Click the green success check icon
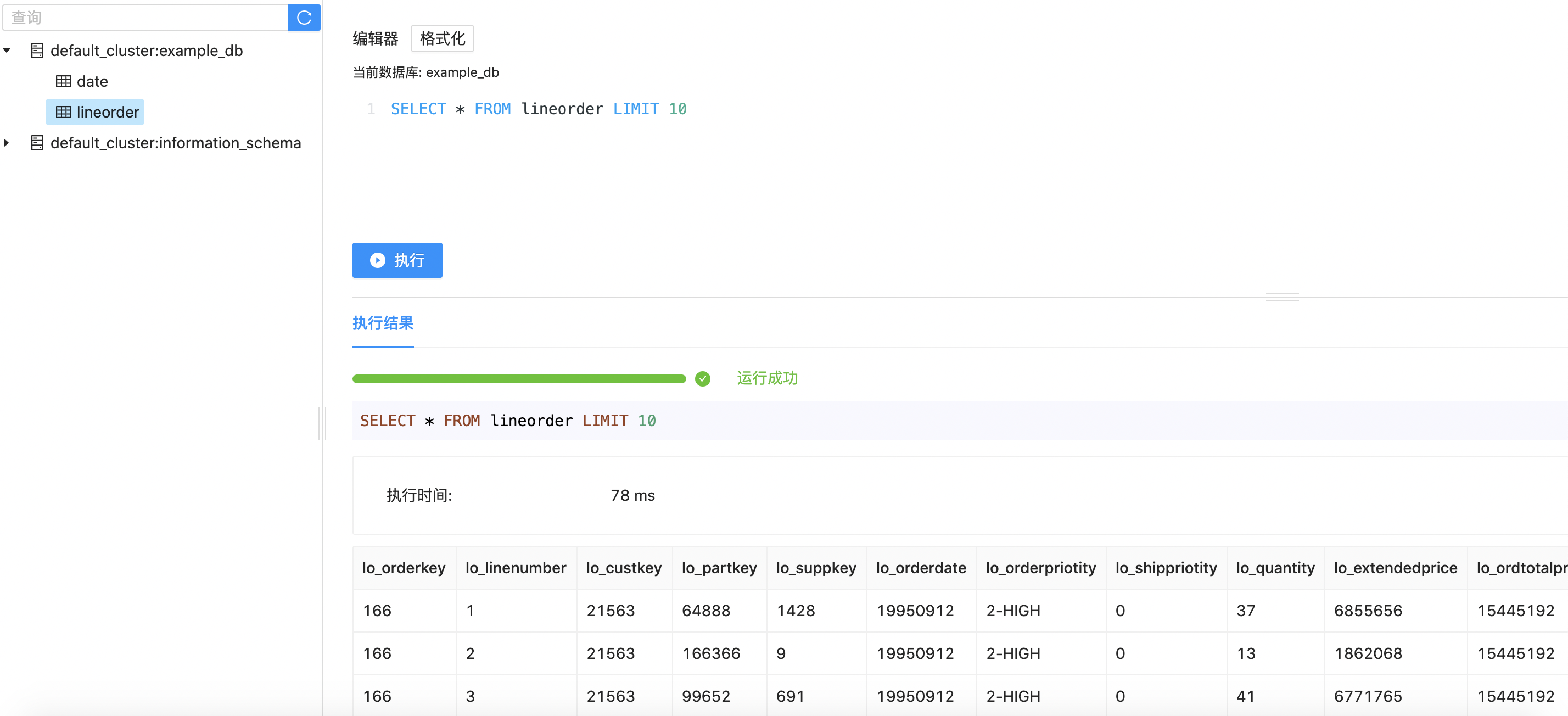1568x716 pixels. [x=702, y=379]
